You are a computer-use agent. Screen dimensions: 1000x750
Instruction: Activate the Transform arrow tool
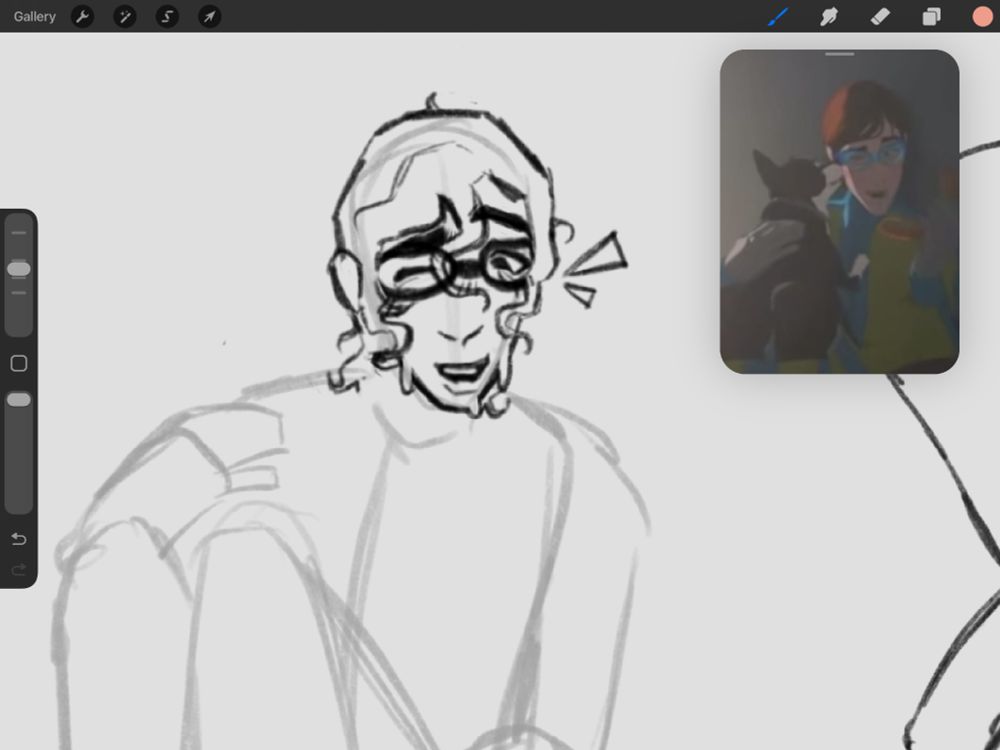209,17
